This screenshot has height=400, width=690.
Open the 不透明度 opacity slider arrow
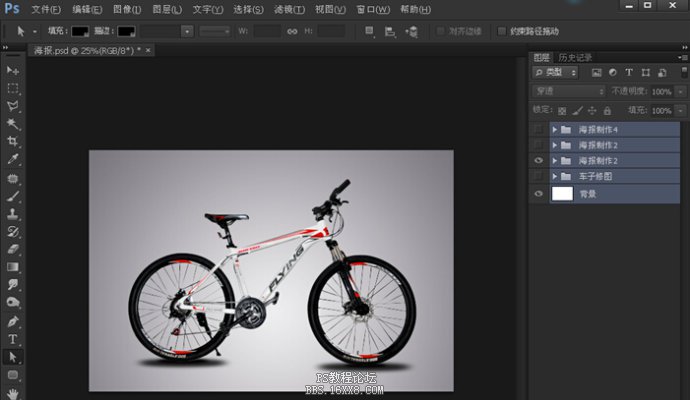681,92
